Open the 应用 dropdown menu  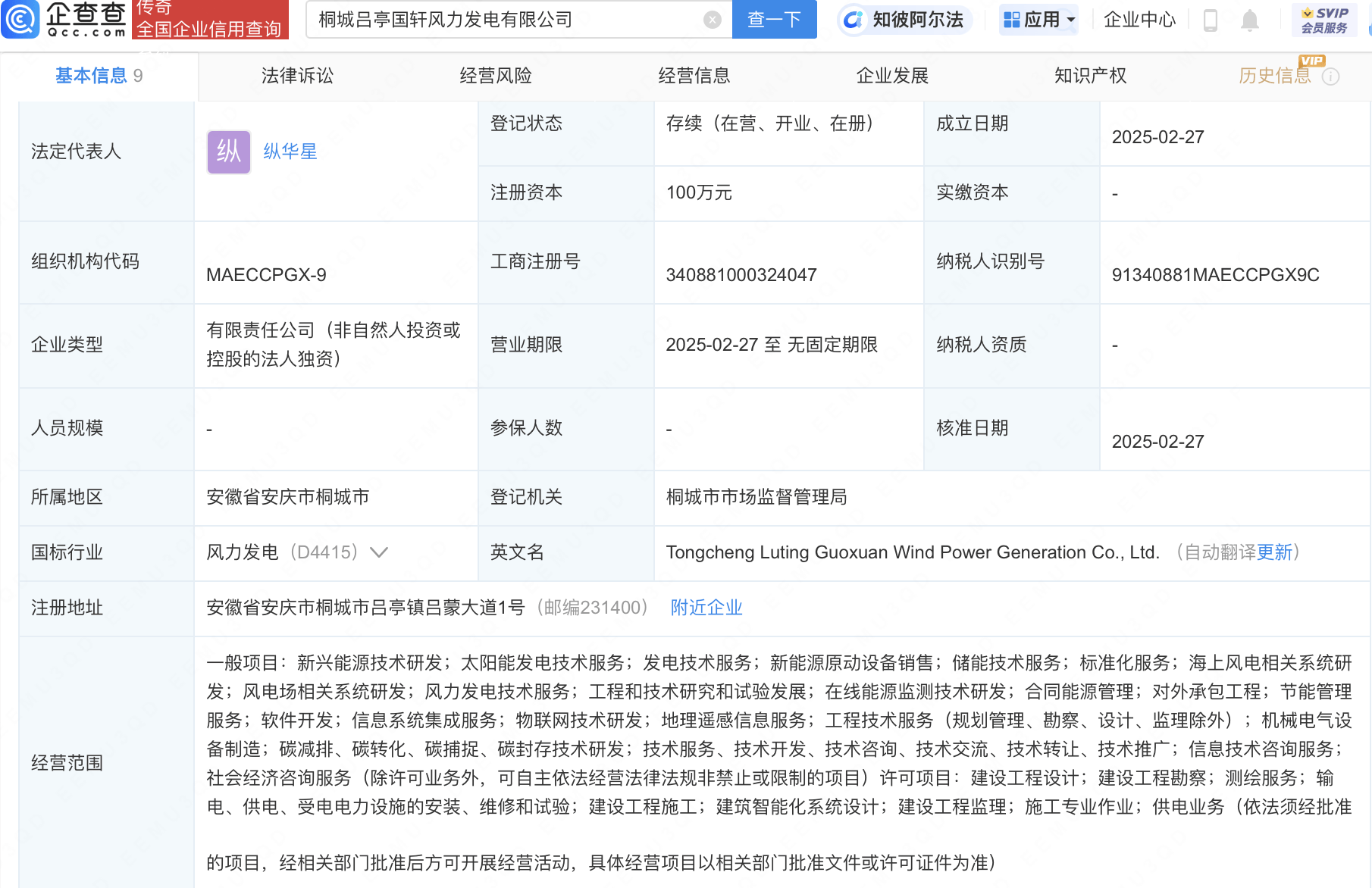pos(1038,20)
